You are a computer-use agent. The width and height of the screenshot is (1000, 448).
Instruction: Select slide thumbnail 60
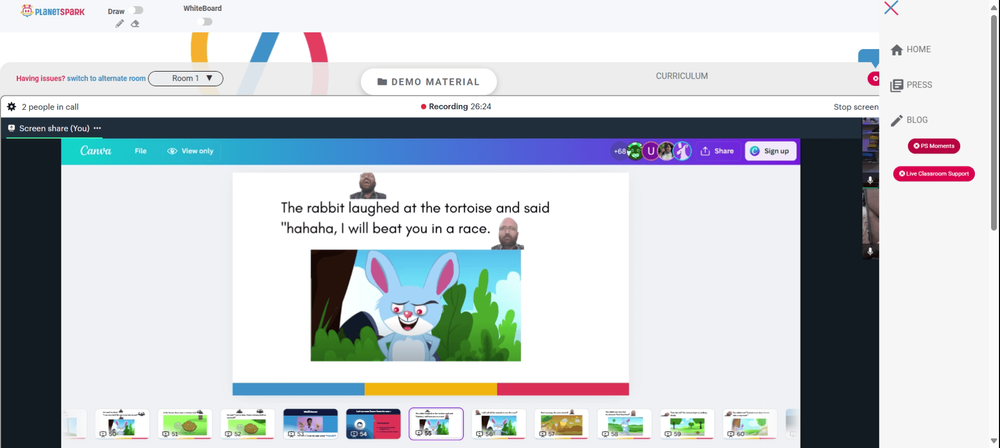pyautogui.click(x=750, y=424)
